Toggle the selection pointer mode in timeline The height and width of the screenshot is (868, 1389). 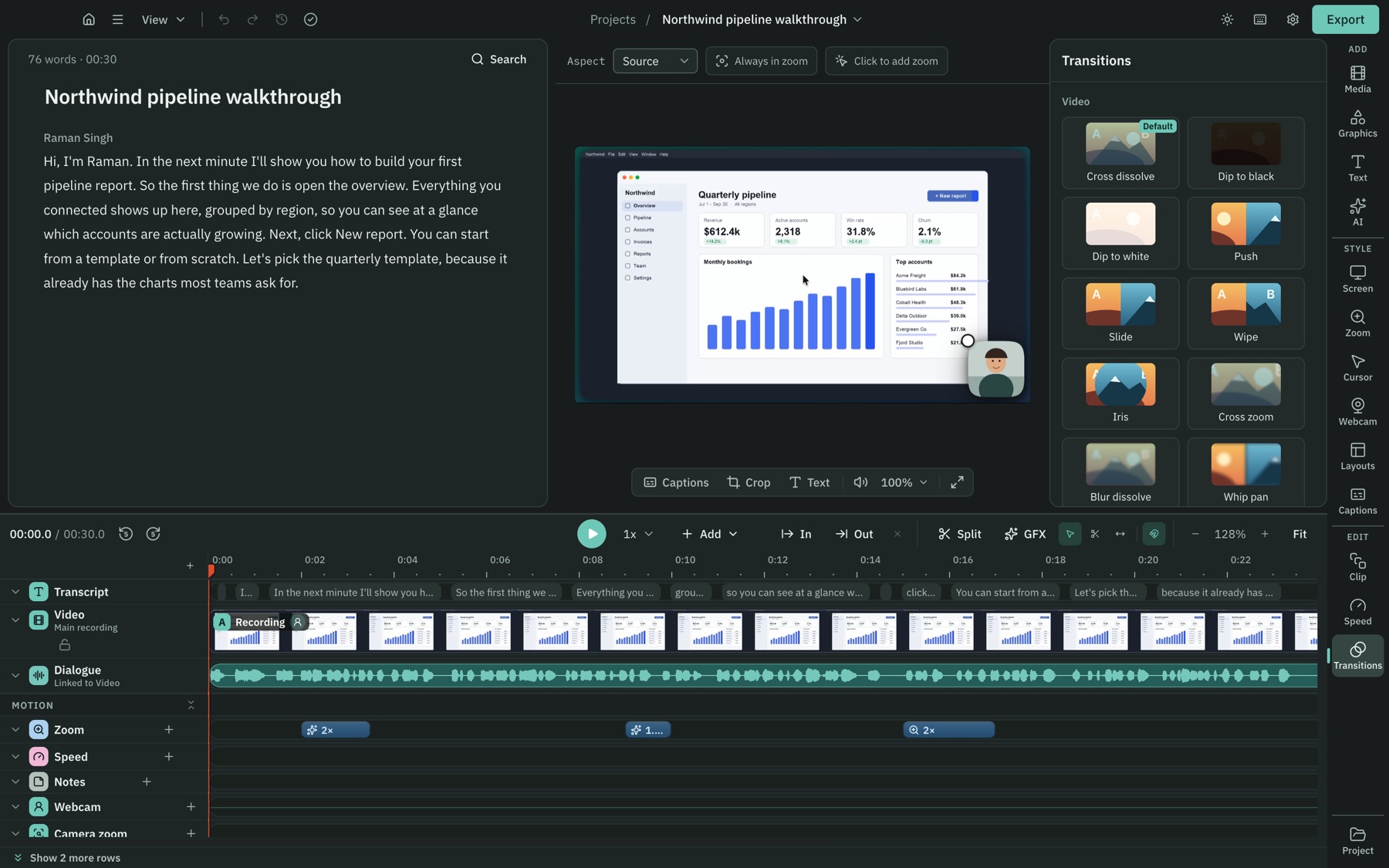(1070, 534)
